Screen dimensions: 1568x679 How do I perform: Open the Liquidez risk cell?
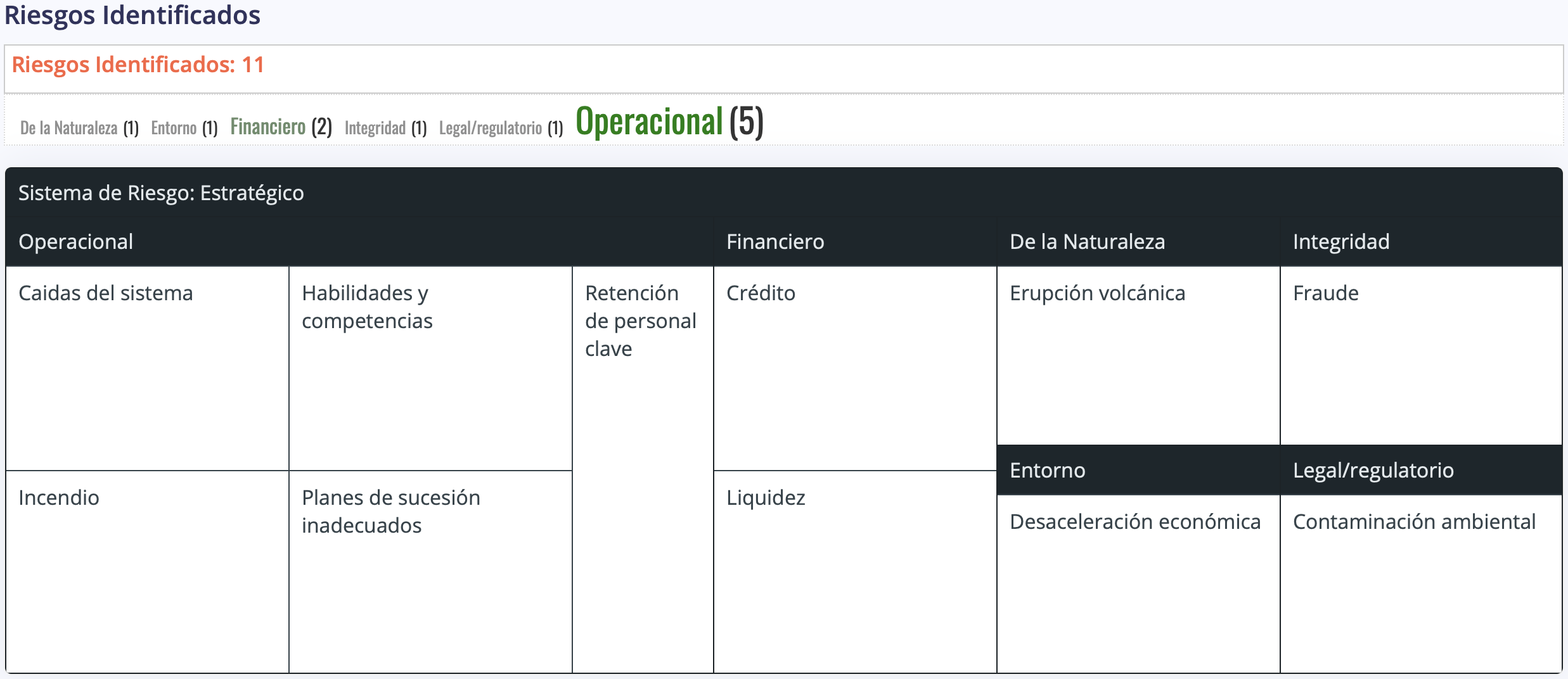pyautogui.click(x=855, y=571)
